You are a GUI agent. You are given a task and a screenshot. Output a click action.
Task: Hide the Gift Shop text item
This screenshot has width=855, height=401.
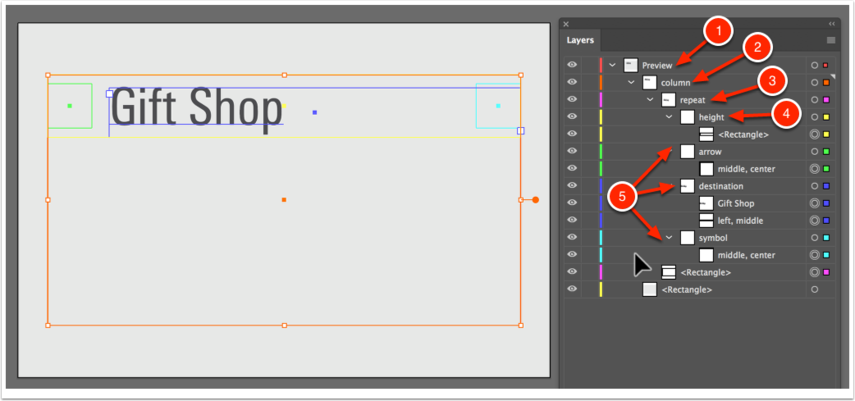tap(571, 203)
